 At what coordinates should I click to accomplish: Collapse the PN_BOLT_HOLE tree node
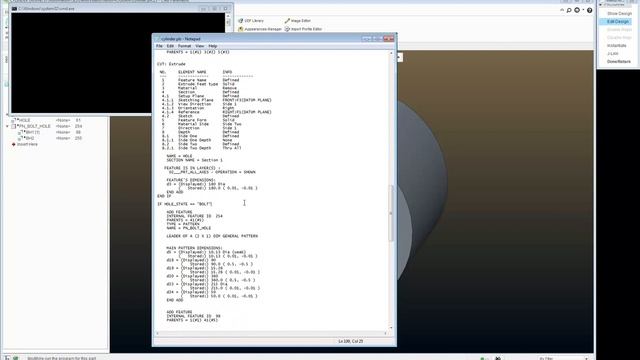(x=7, y=127)
